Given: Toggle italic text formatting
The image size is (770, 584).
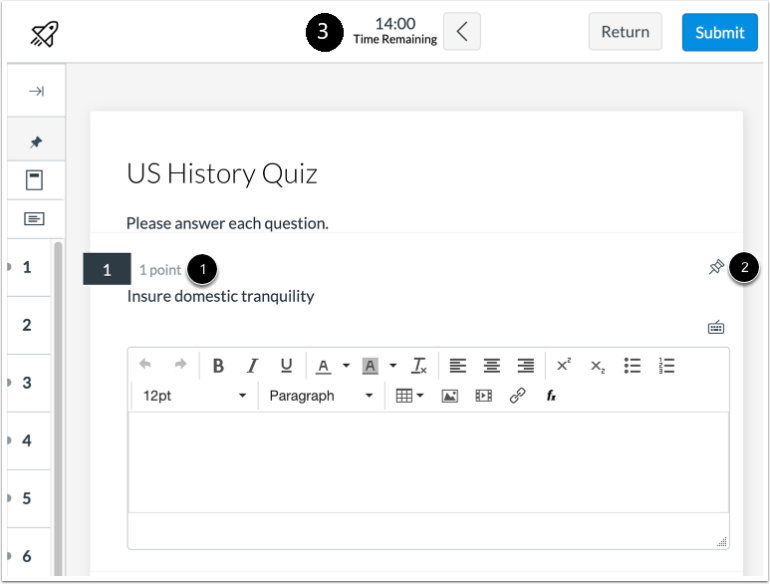Looking at the screenshot, I should click(x=252, y=365).
